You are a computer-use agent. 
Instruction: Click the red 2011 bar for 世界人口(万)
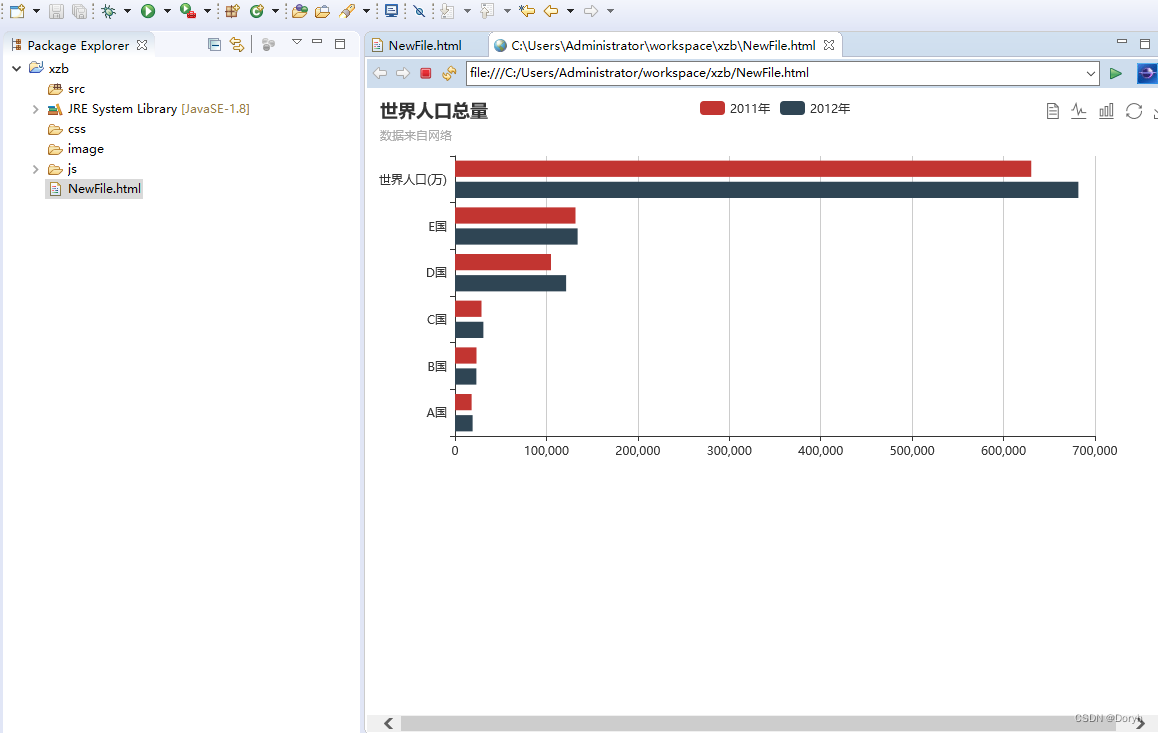pos(743,169)
